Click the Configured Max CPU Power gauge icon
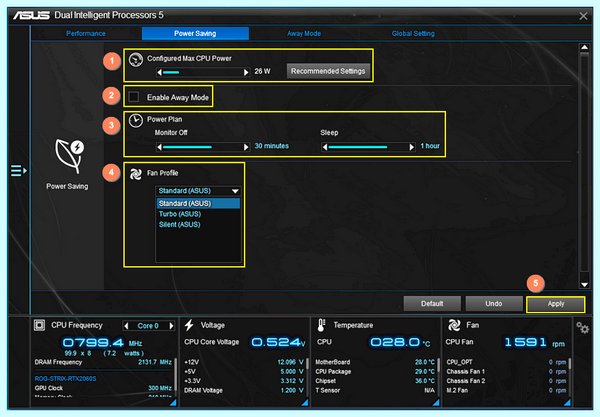Viewport: 600px width, 417px height. point(135,60)
